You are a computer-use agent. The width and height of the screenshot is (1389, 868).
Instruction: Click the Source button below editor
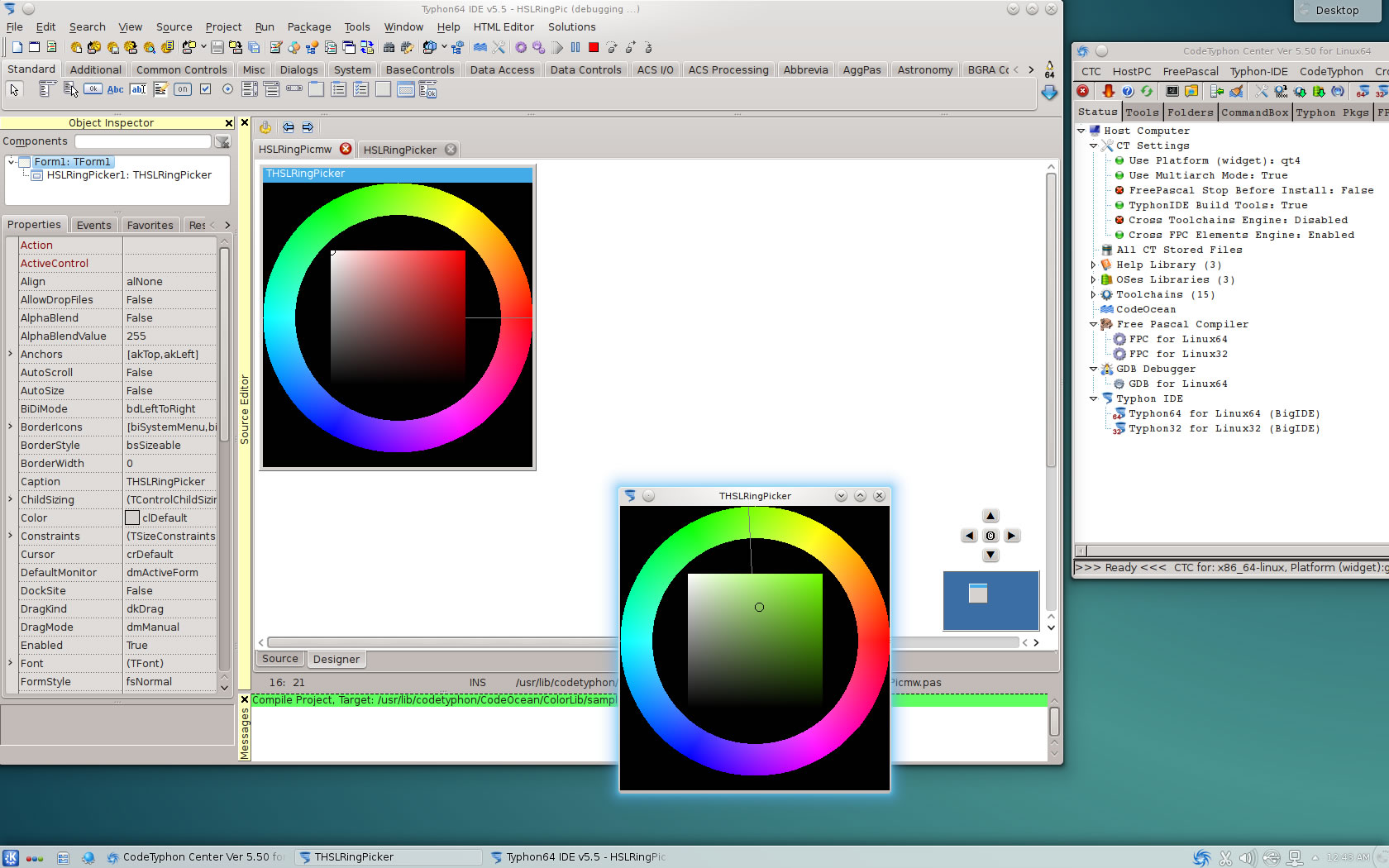point(280,659)
